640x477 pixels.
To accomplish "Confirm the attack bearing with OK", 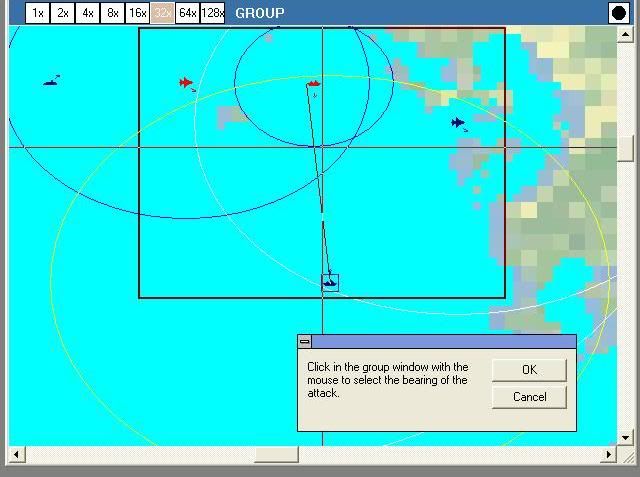I will pyautogui.click(x=529, y=370).
